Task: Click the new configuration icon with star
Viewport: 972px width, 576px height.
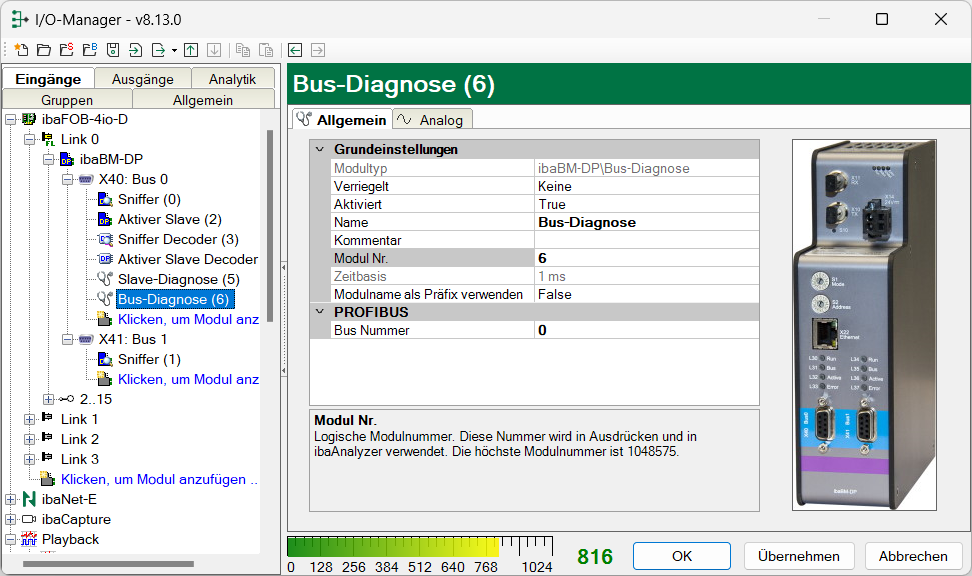Action: point(21,50)
